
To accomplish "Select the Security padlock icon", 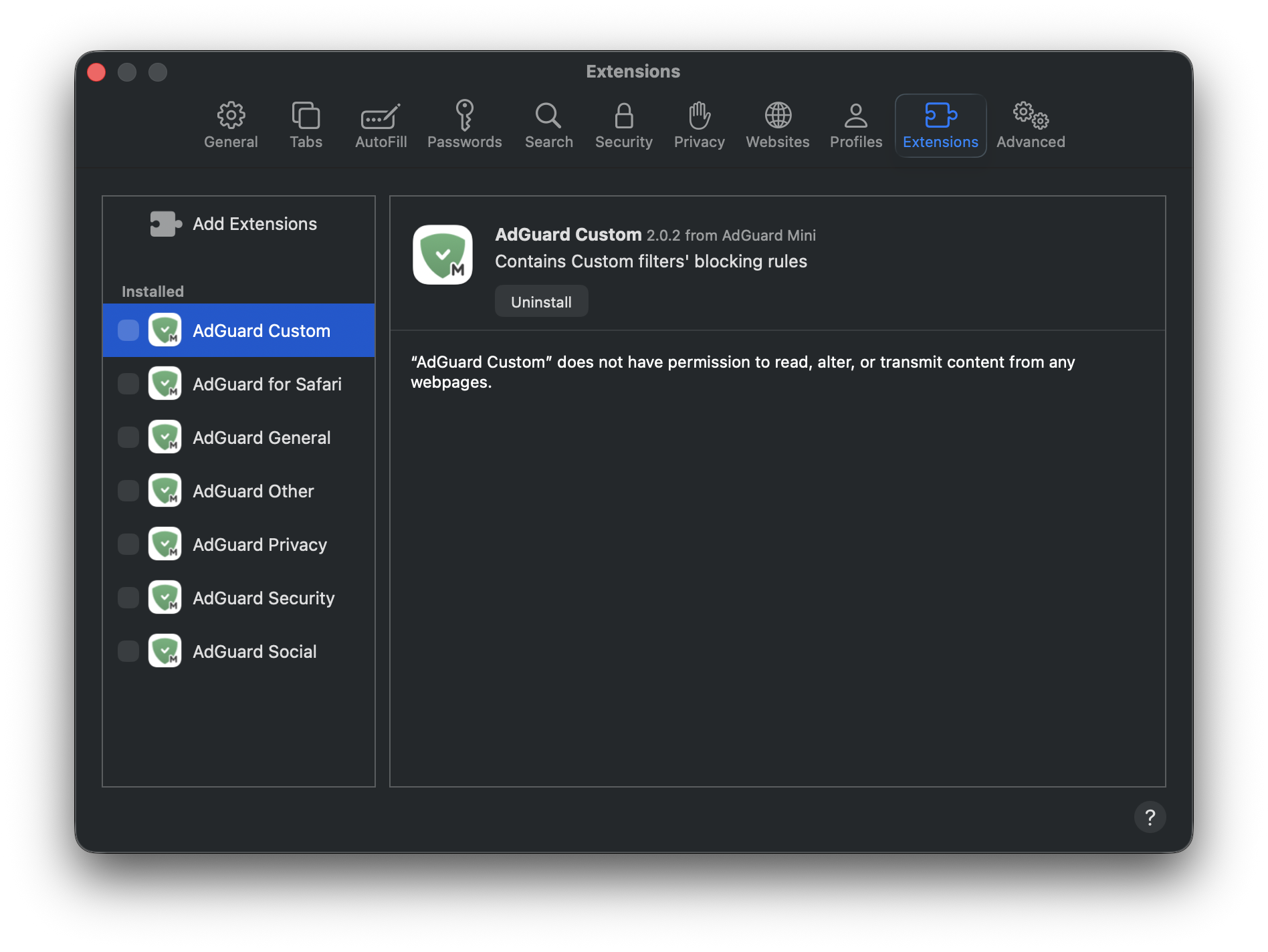I will click(623, 115).
